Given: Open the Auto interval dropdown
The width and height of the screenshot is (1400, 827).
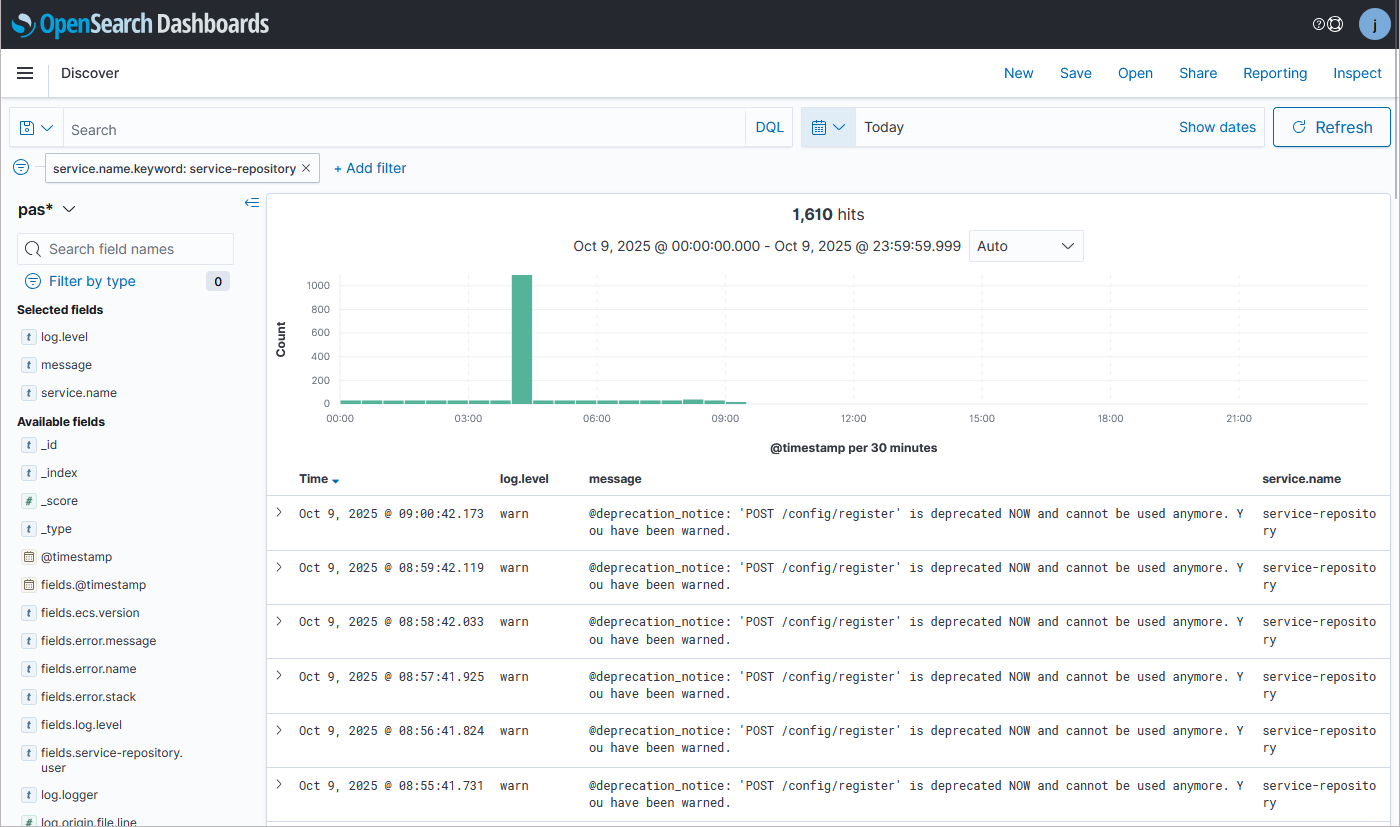Looking at the screenshot, I should tap(1025, 246).
